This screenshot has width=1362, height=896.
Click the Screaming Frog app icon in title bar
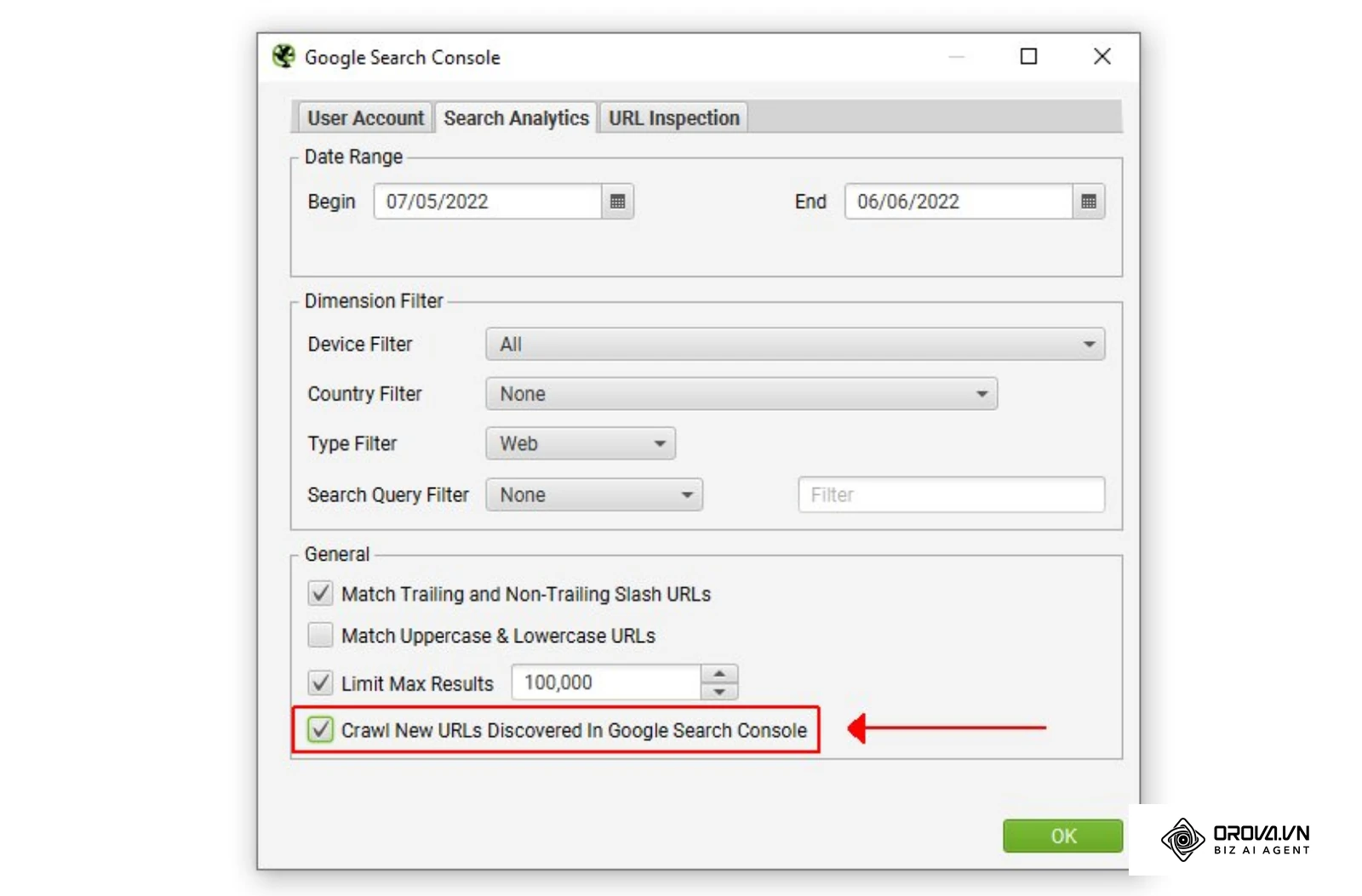coord(283,56)
